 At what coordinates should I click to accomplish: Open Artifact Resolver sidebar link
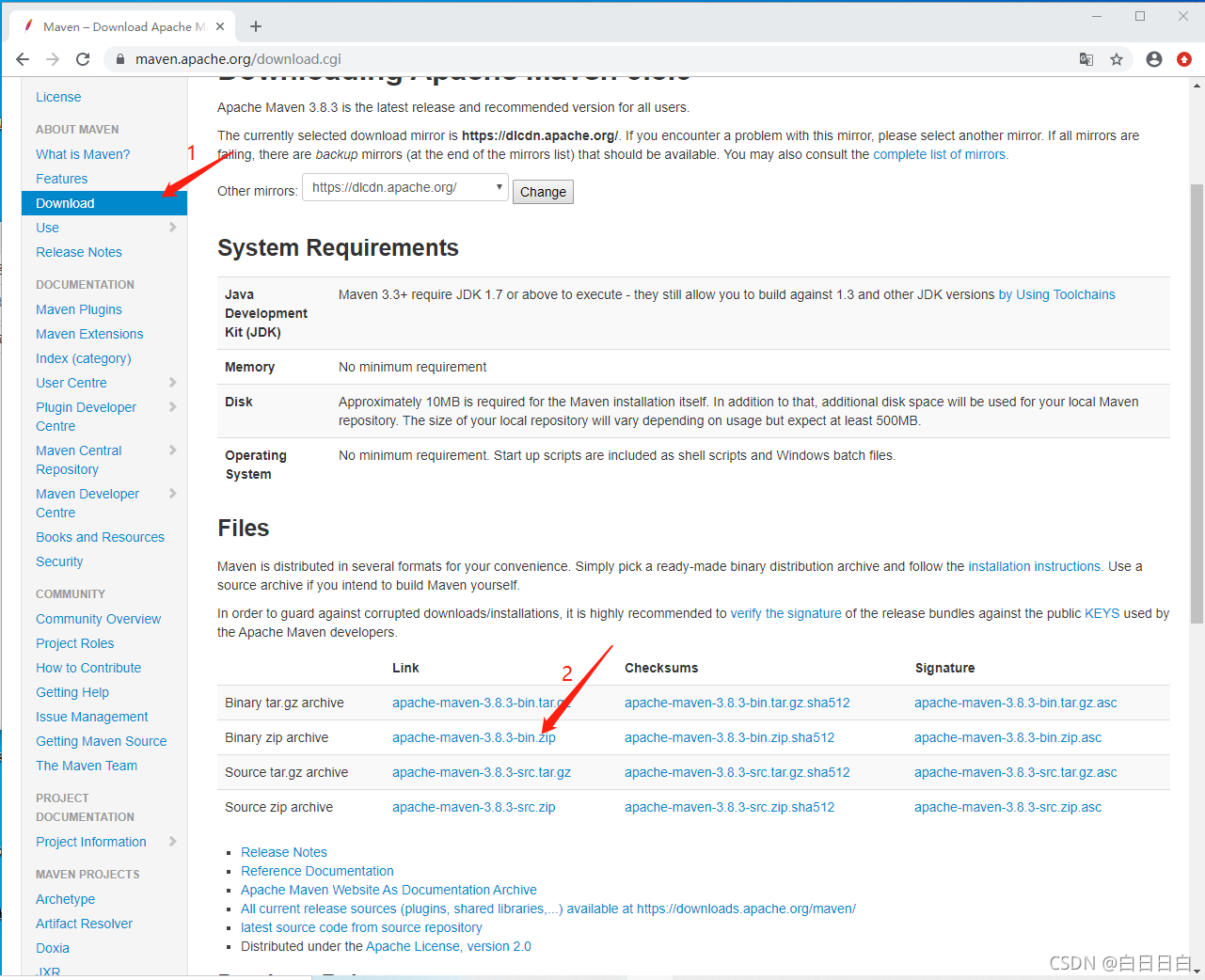[85, 924]
